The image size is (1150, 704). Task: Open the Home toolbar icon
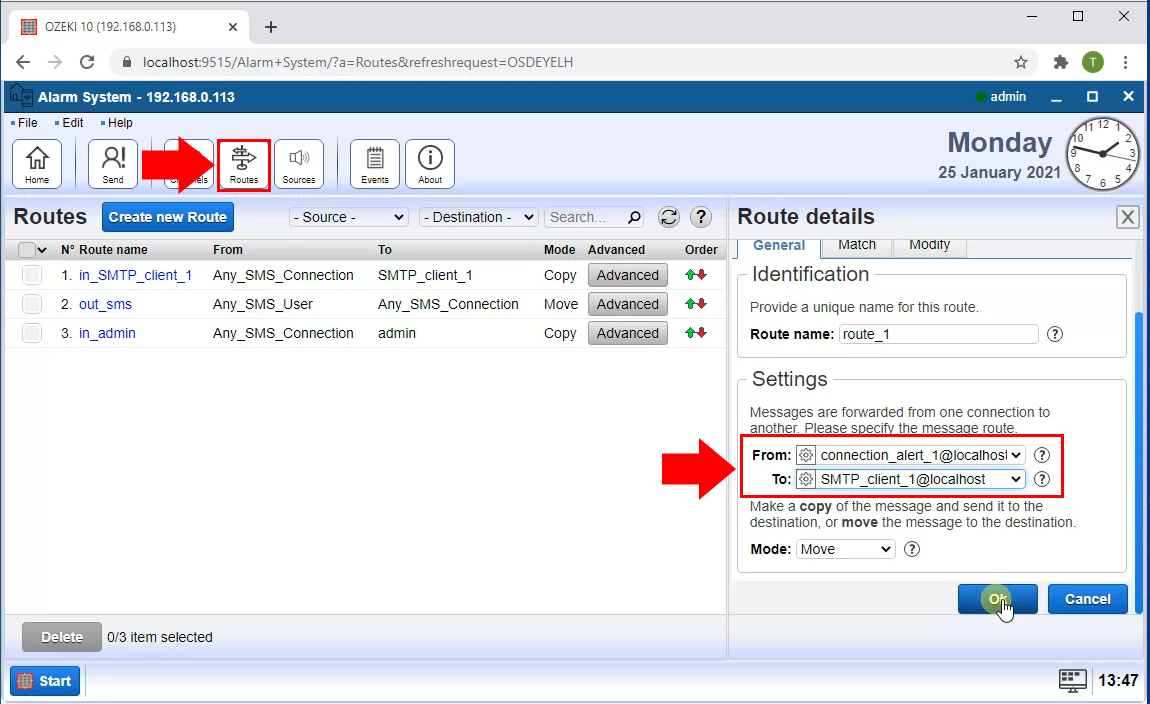click(x=37, y=164)
